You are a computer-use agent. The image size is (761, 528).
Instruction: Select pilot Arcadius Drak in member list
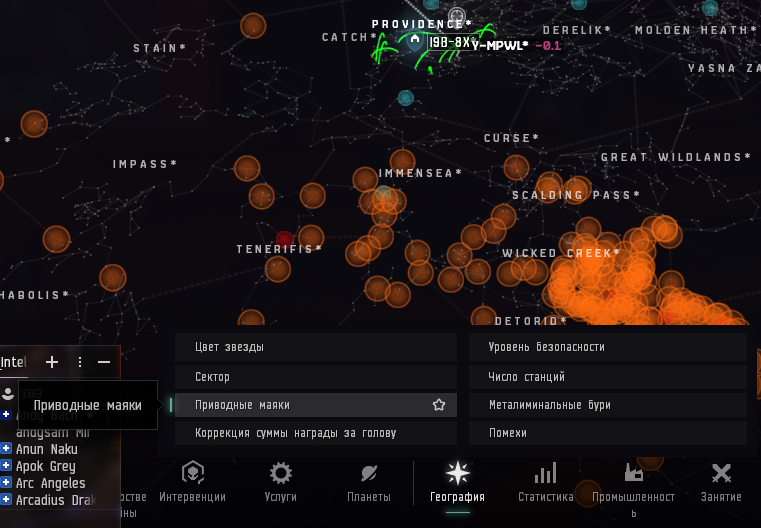tap(56, 500)
